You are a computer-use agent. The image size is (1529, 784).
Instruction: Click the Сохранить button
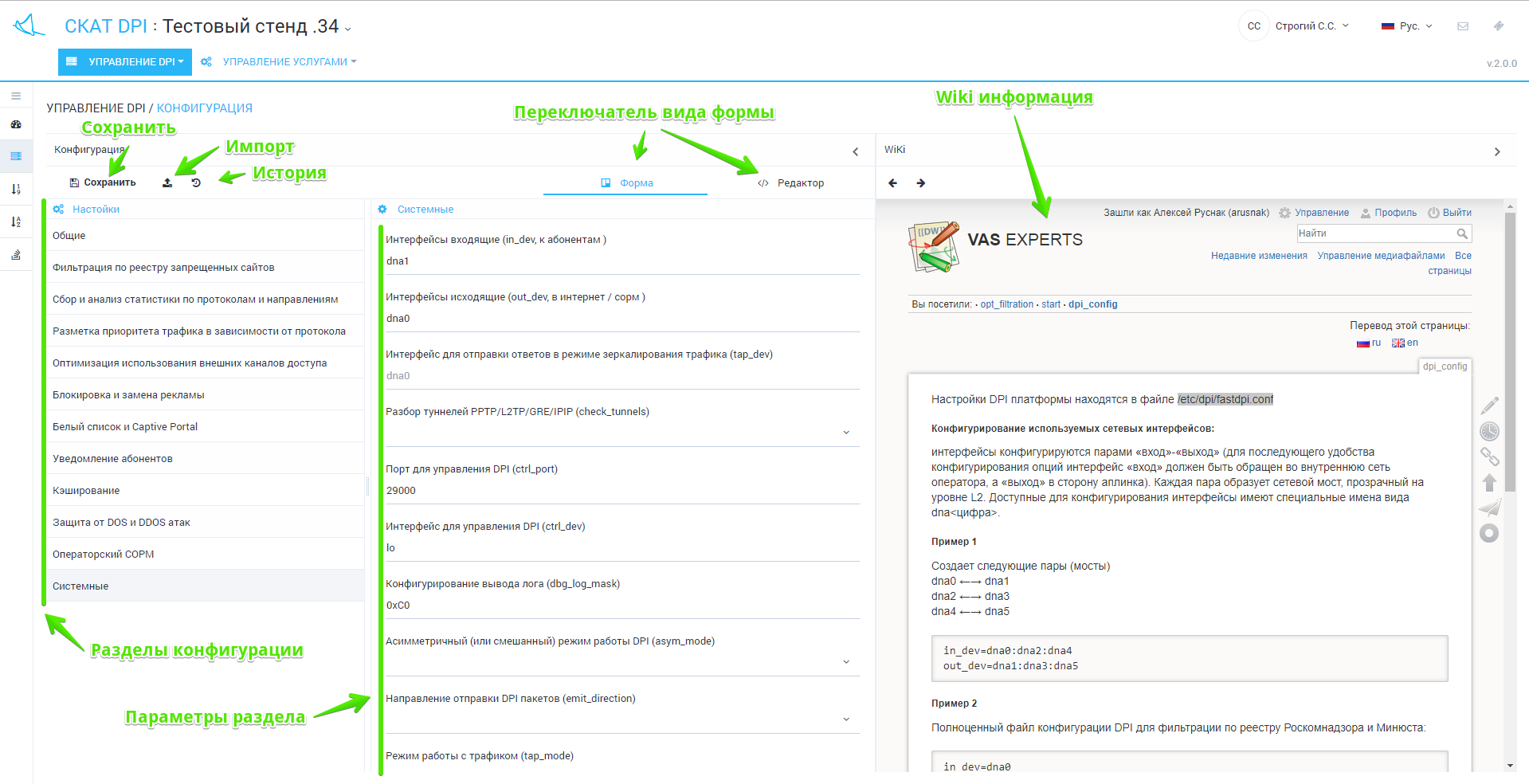click(x=103, y=182)
